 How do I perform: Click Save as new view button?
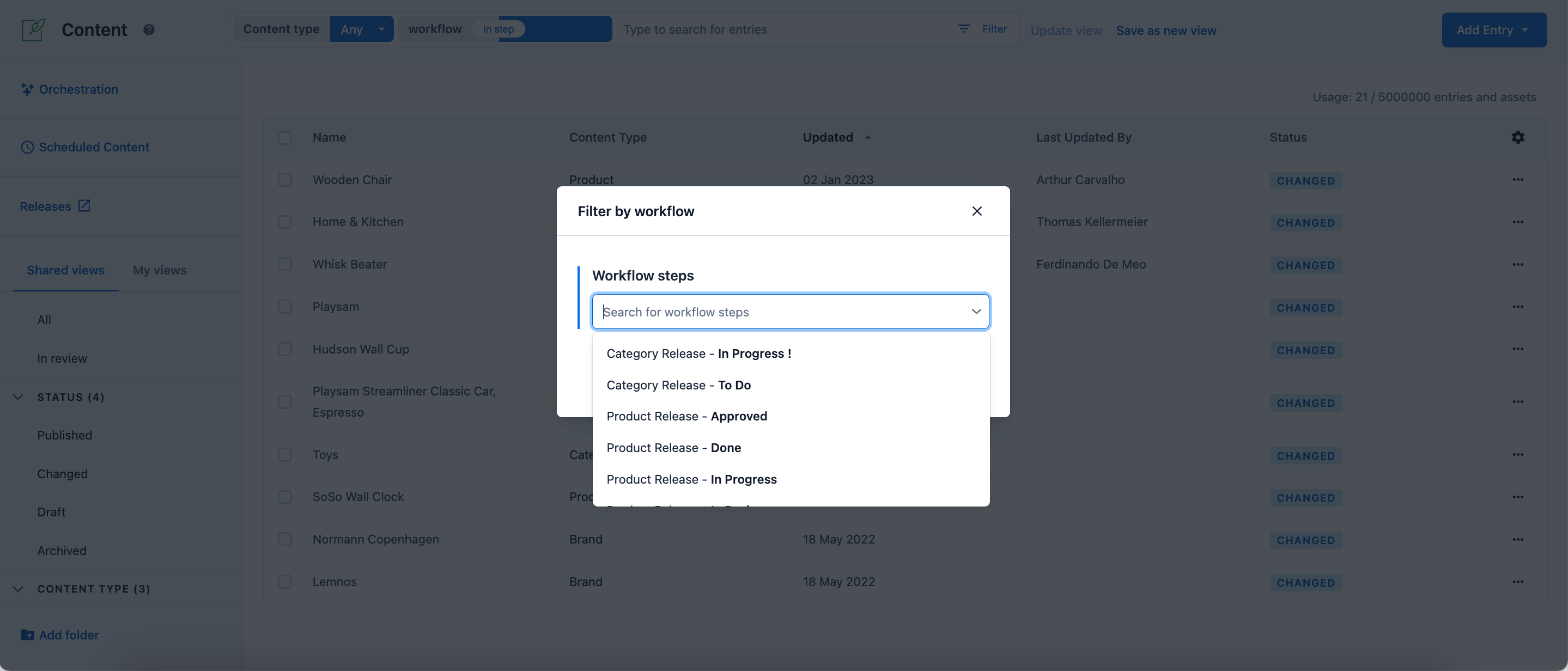coord(1166,29)
